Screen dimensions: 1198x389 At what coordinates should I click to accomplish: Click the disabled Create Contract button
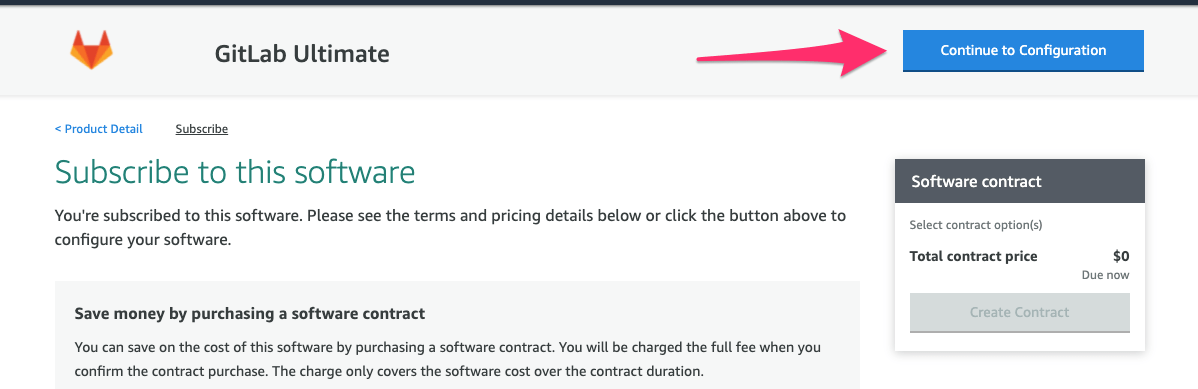tap(1019, 313)
